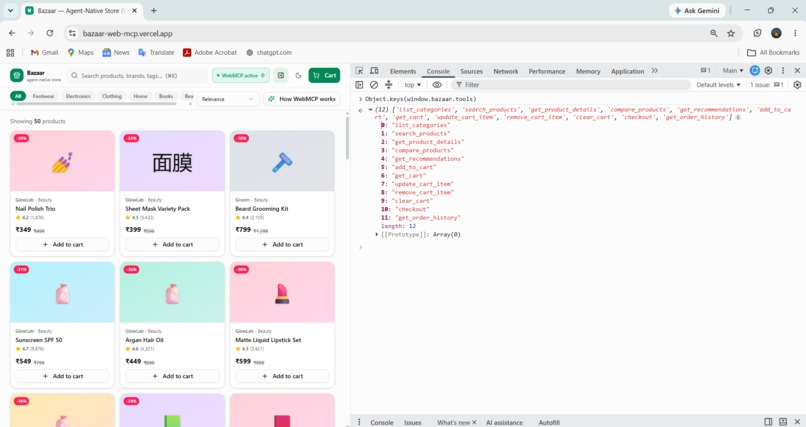
Task: Open the Chrome profile avatar
Action: [776, 33]
